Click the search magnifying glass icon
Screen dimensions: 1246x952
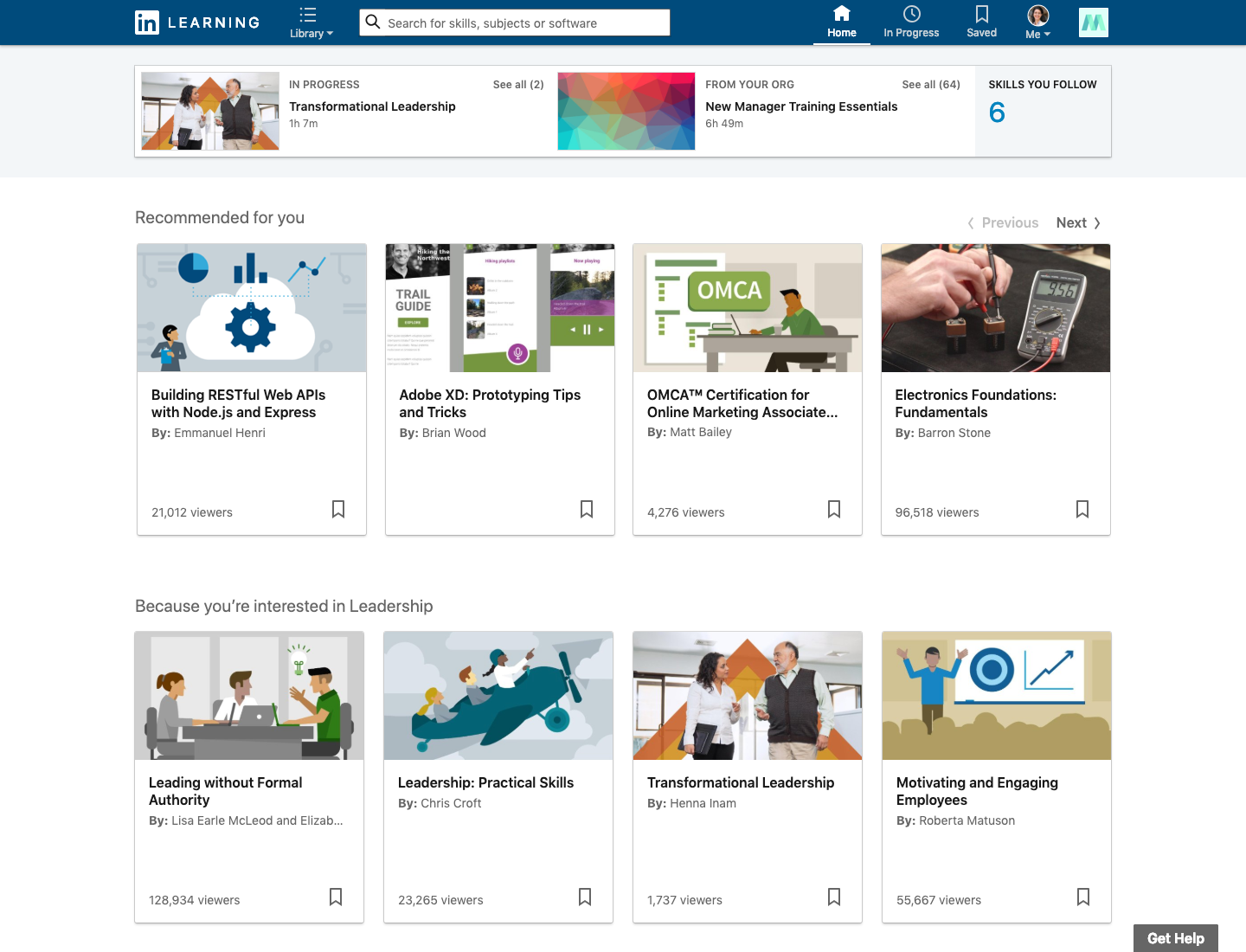(x=373, y=23)
